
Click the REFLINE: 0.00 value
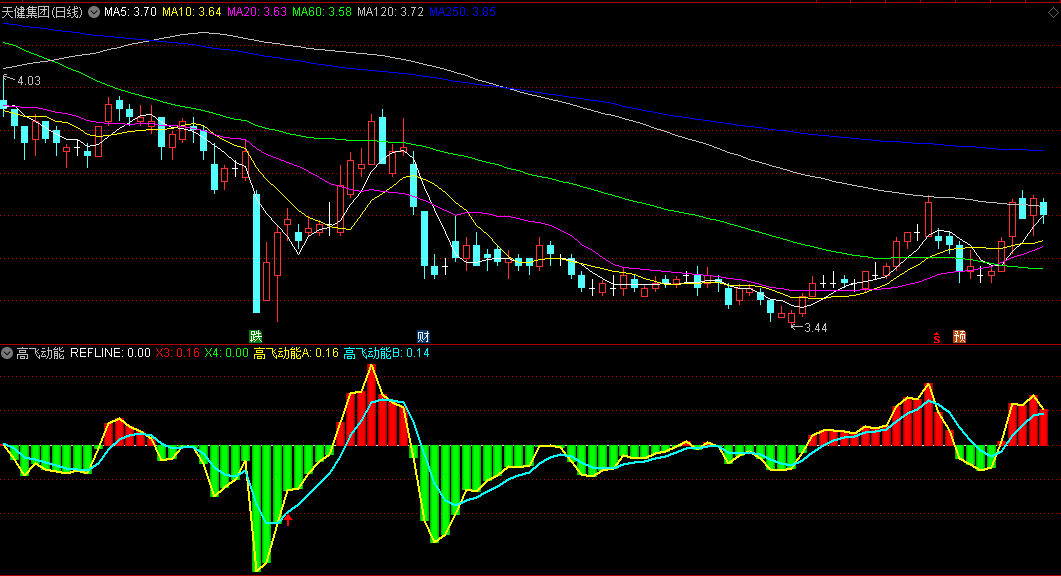click(x=110, y=353)
